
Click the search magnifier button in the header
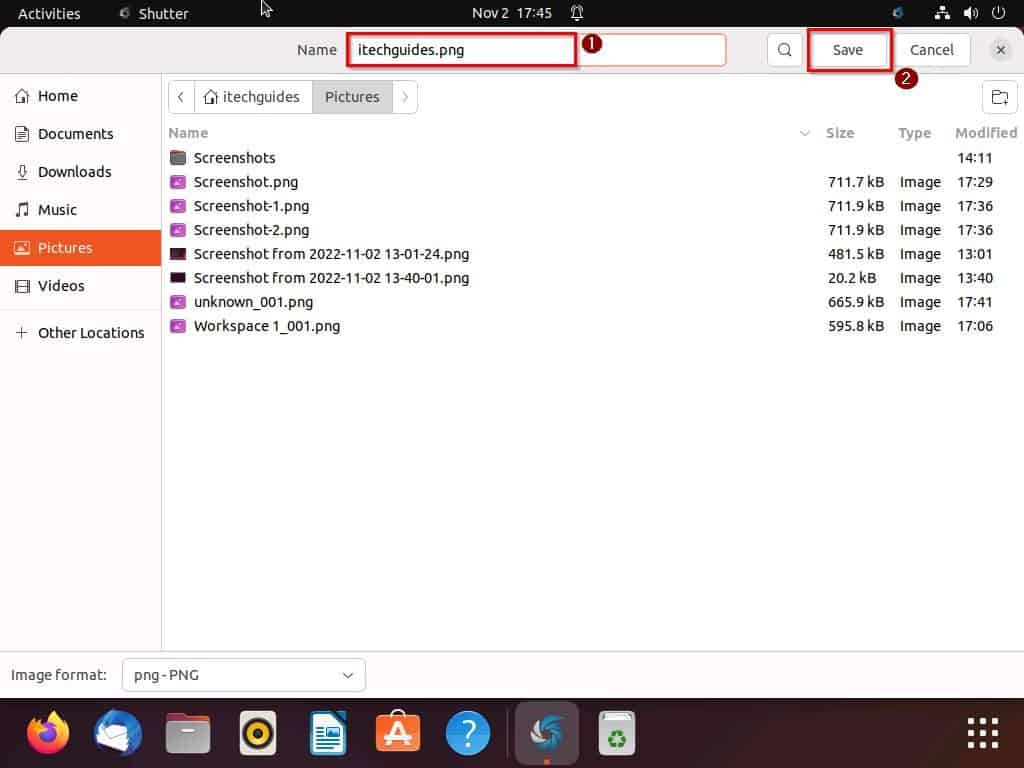784,50
